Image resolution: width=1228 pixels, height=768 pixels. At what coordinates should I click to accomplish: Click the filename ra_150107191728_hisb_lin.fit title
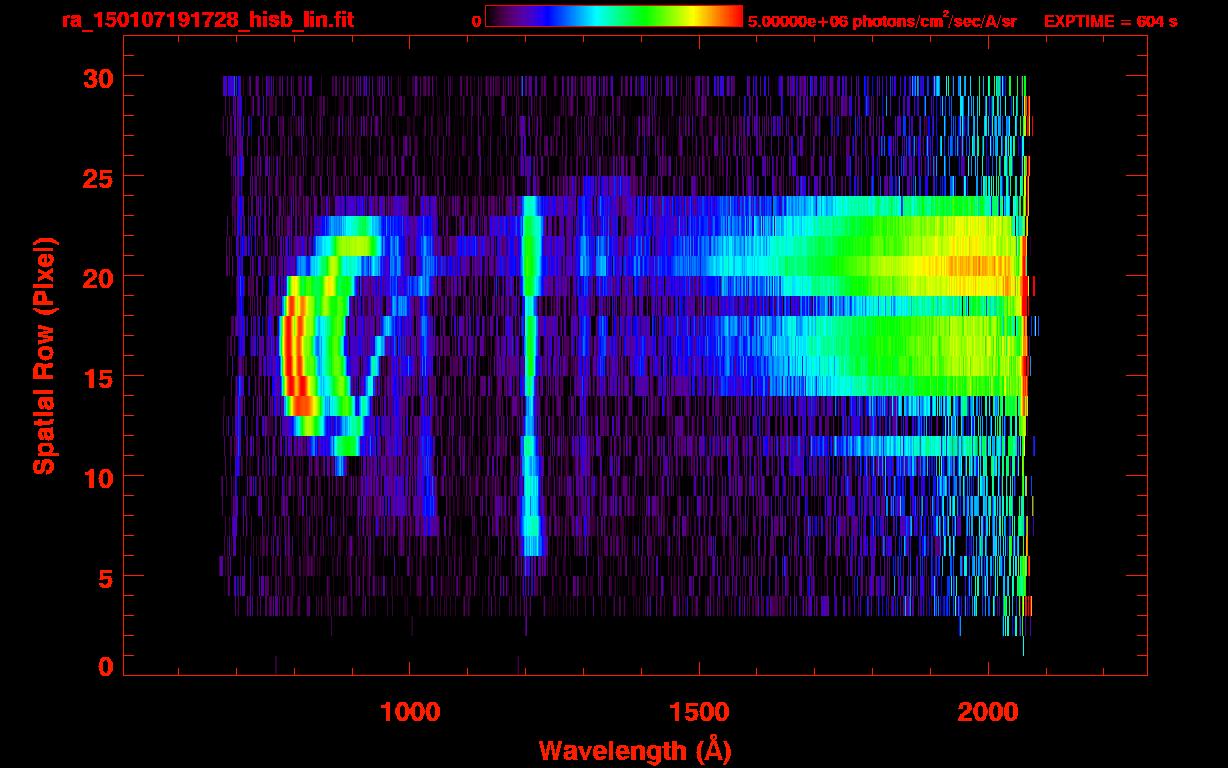coord(207,20)
